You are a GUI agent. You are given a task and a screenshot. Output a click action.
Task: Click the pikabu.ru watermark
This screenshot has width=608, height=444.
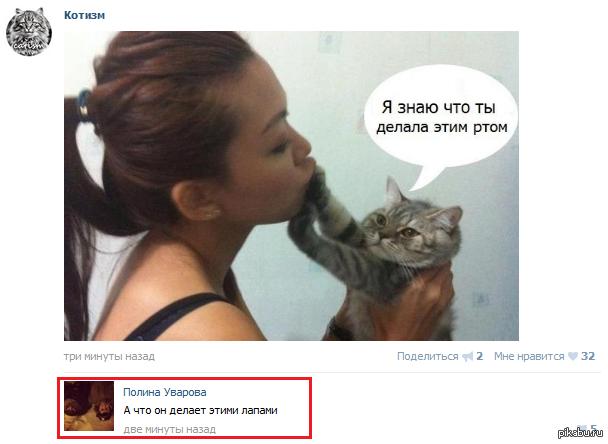point(580,433)
